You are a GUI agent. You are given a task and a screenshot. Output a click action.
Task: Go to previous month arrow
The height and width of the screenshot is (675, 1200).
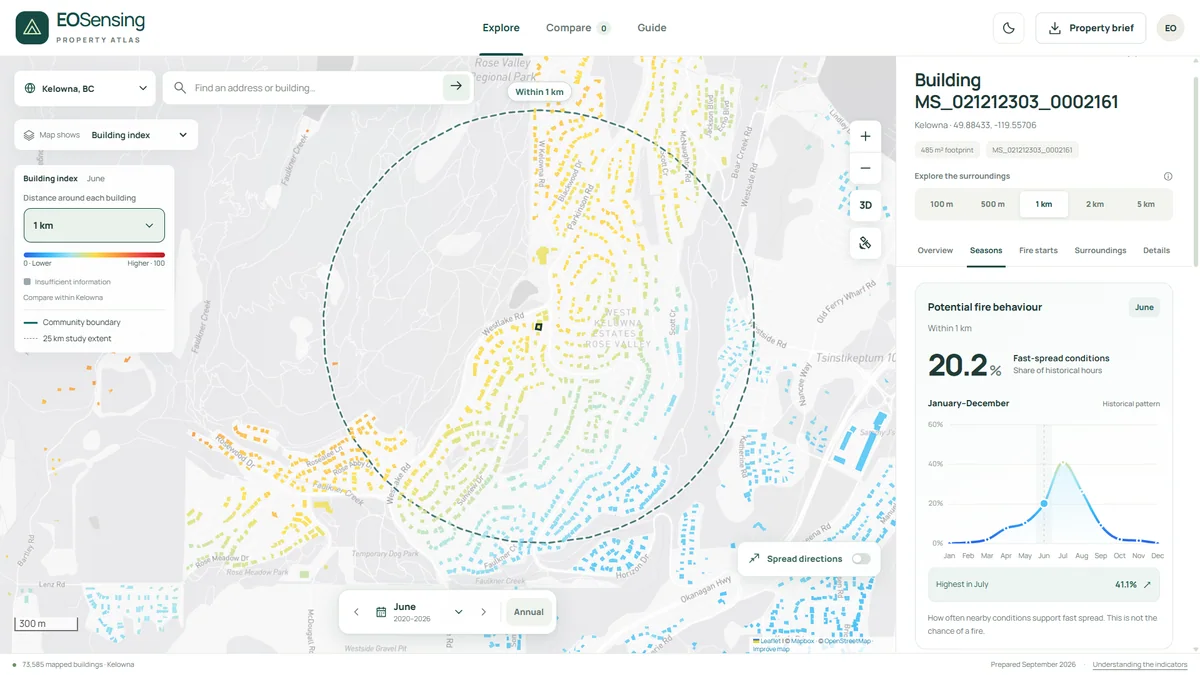(x=356, y=612)
